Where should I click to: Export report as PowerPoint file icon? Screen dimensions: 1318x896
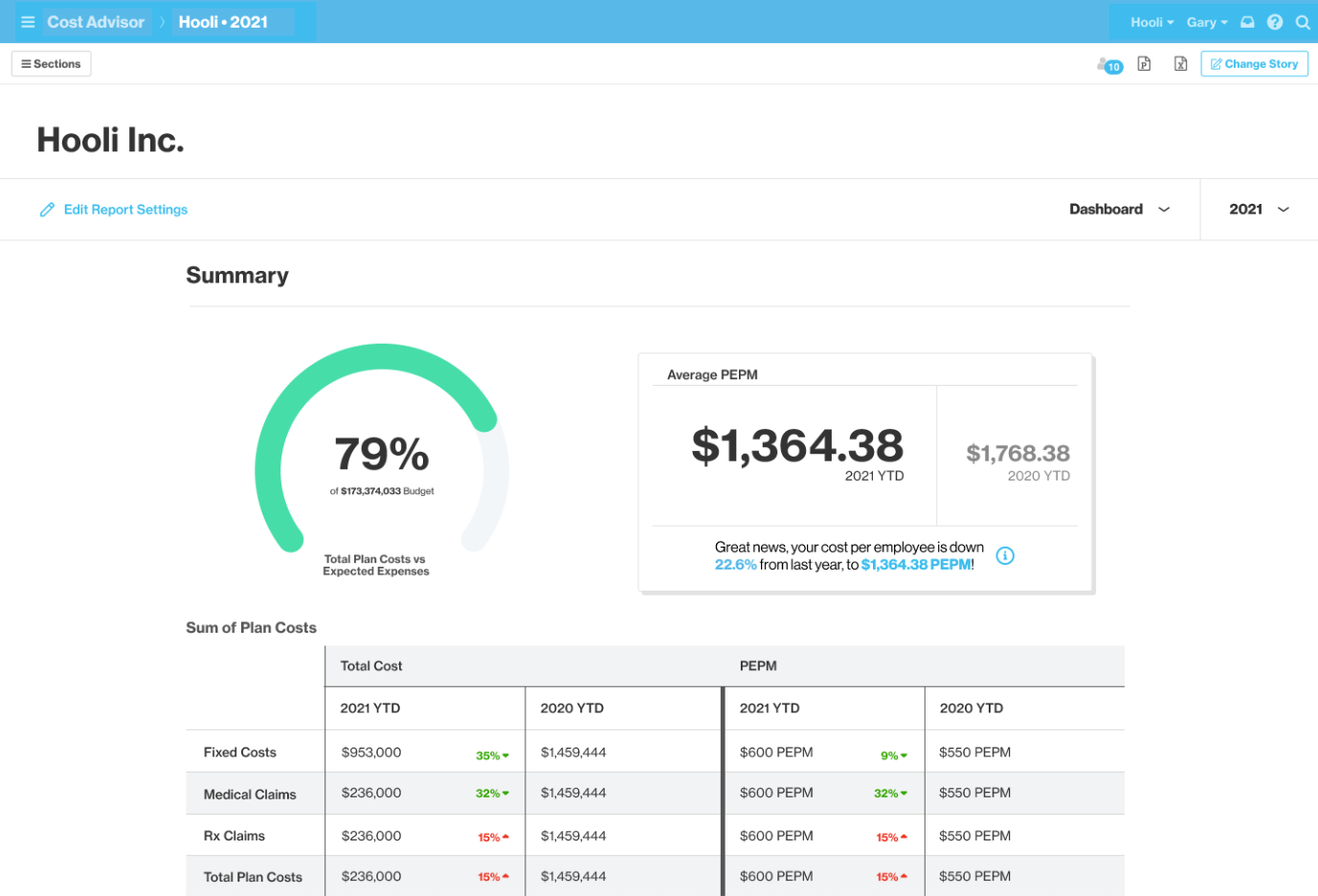pyautogui.click(x=1144, y=64)
